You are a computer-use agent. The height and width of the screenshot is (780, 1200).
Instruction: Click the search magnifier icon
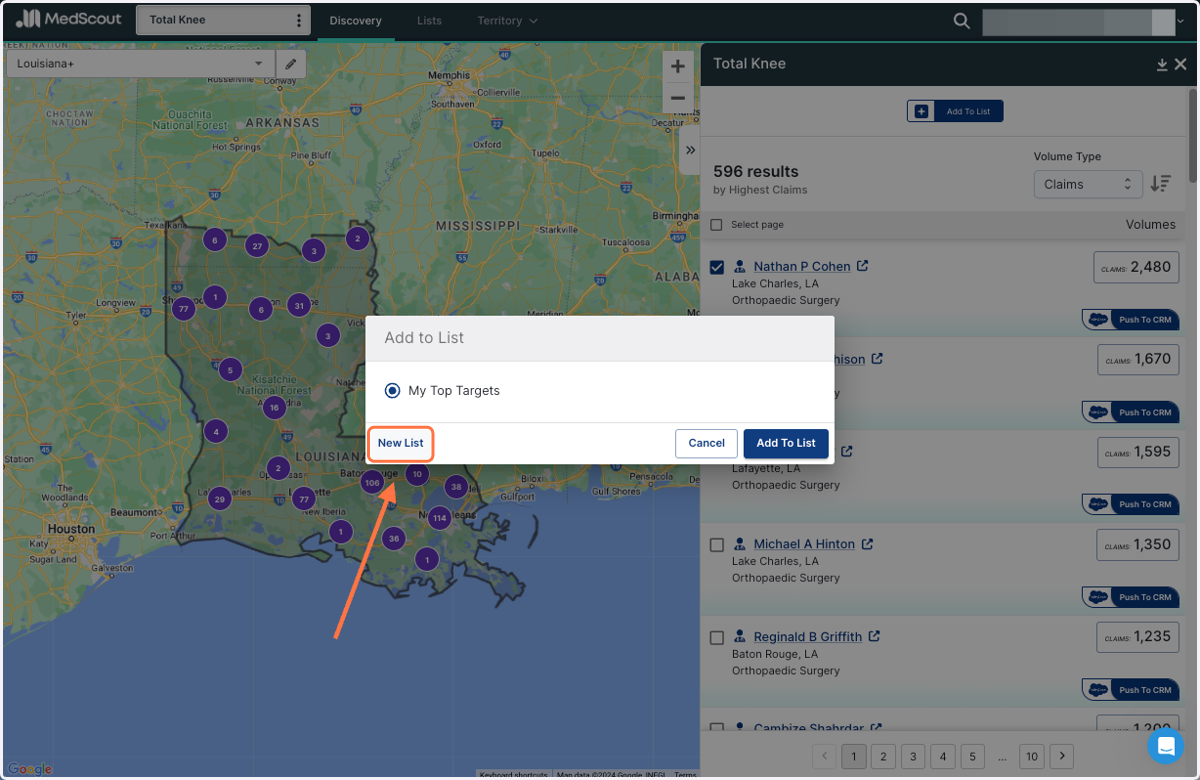pos(961,21)
